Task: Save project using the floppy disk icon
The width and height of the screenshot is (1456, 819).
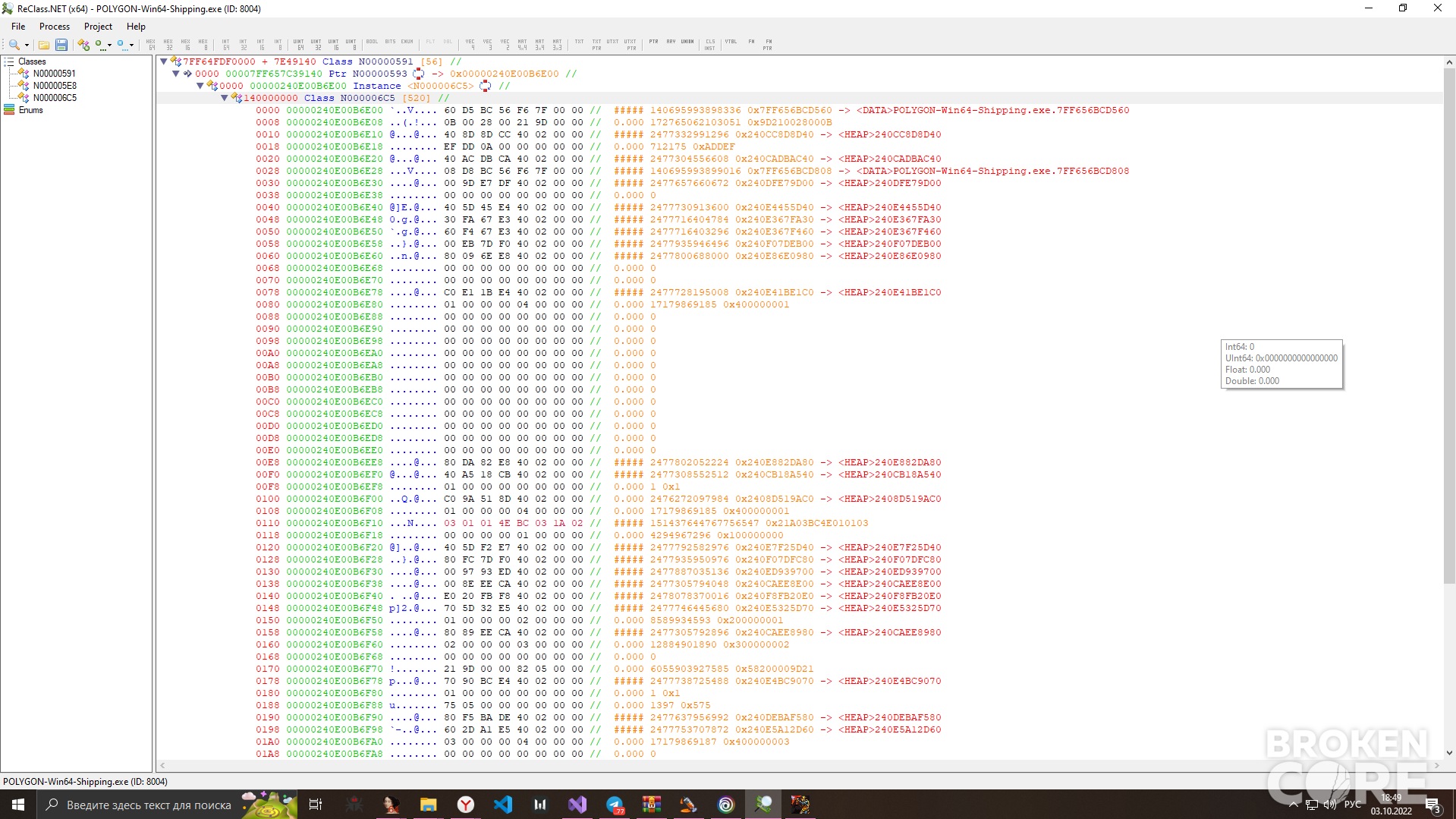Action: tap(61, 45)
